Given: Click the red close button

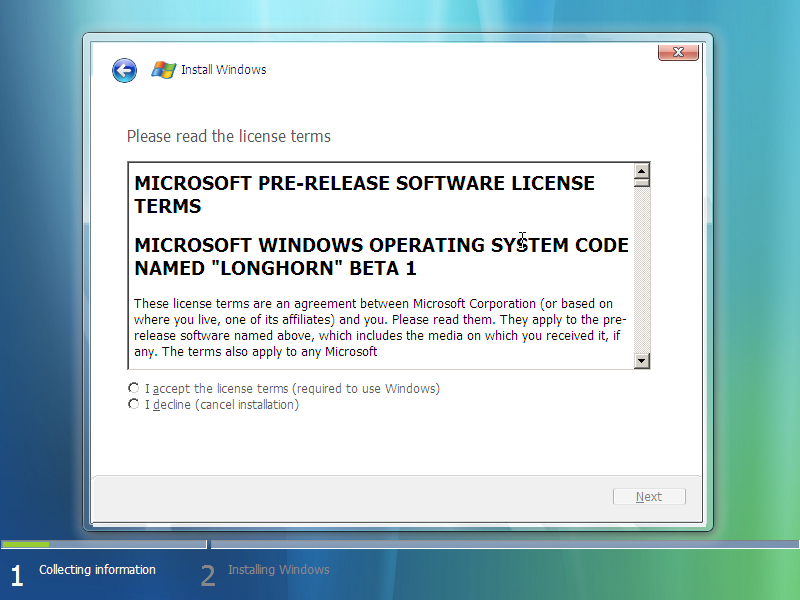Looking at the screenshot, I should coord(678,52).
